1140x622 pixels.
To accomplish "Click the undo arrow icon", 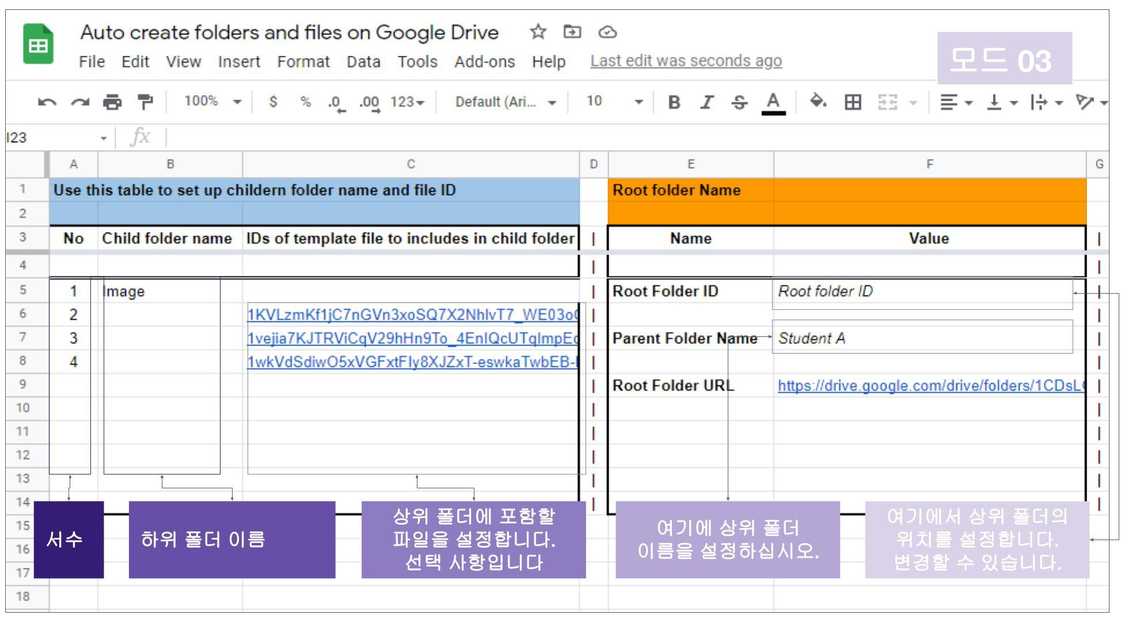I will click(x=46, y=102).
